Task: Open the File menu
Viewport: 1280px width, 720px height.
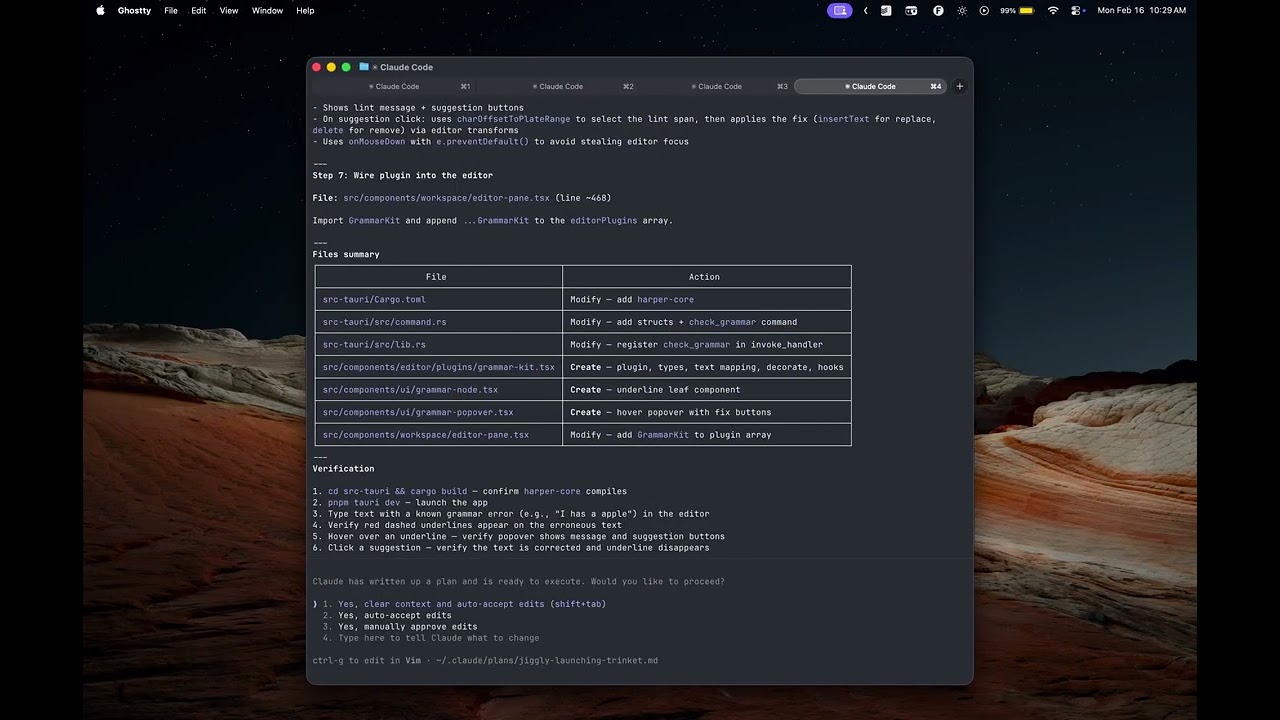Action: pos(171,10)
